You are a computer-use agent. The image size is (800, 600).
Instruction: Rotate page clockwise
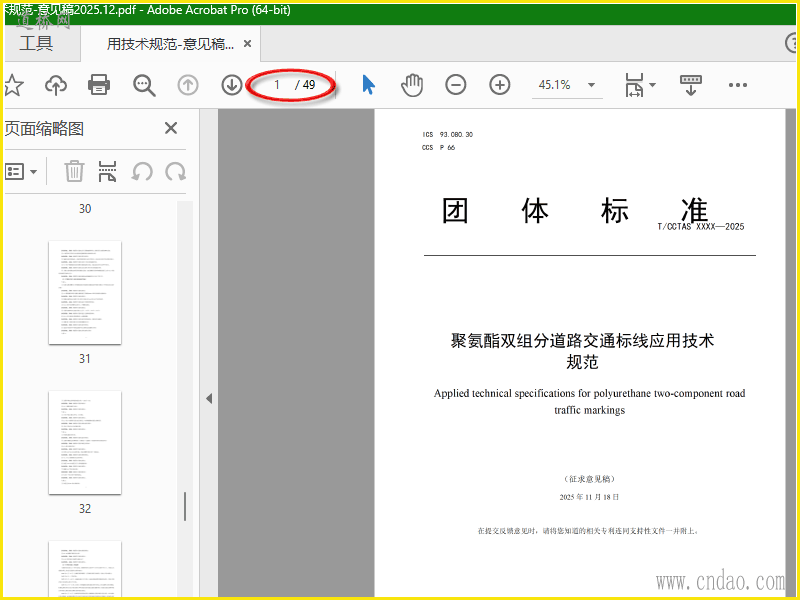pyautogui.click(x=176, y=171)
